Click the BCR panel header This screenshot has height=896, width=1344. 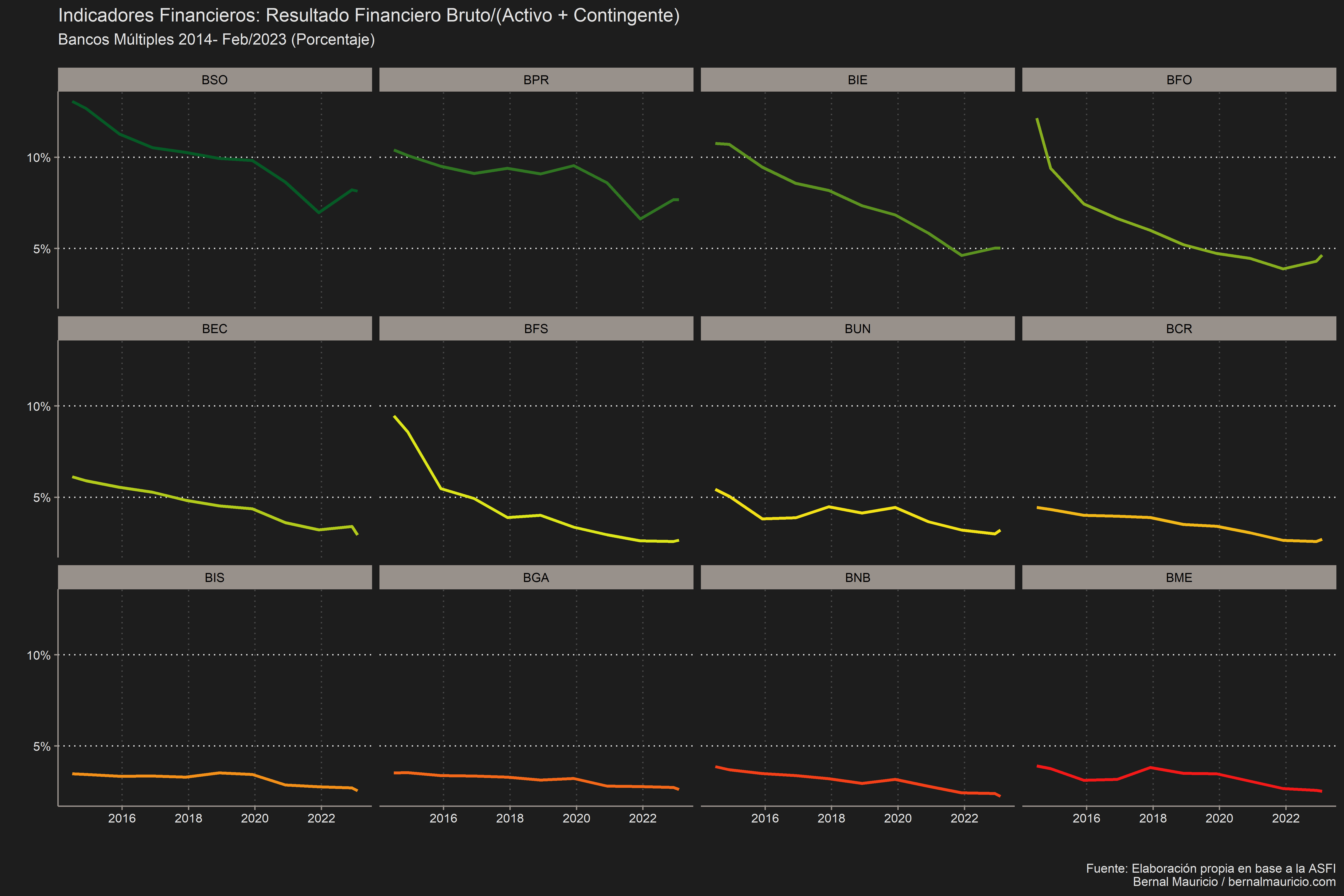click(1179, 329)
